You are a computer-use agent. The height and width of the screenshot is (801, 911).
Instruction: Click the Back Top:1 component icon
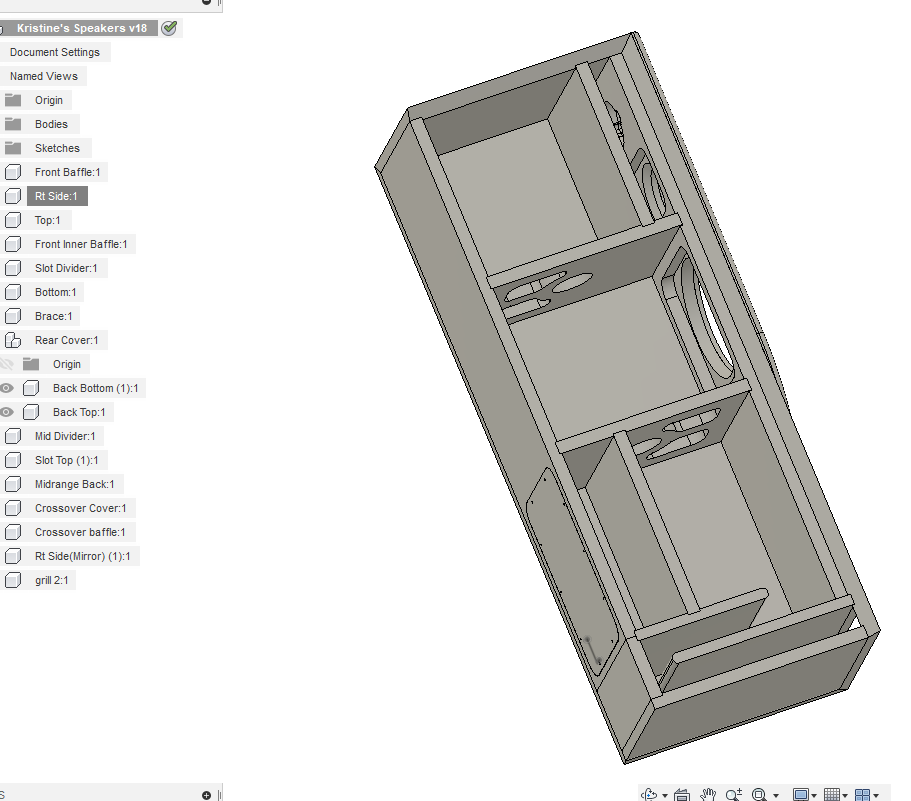point(31,412)
